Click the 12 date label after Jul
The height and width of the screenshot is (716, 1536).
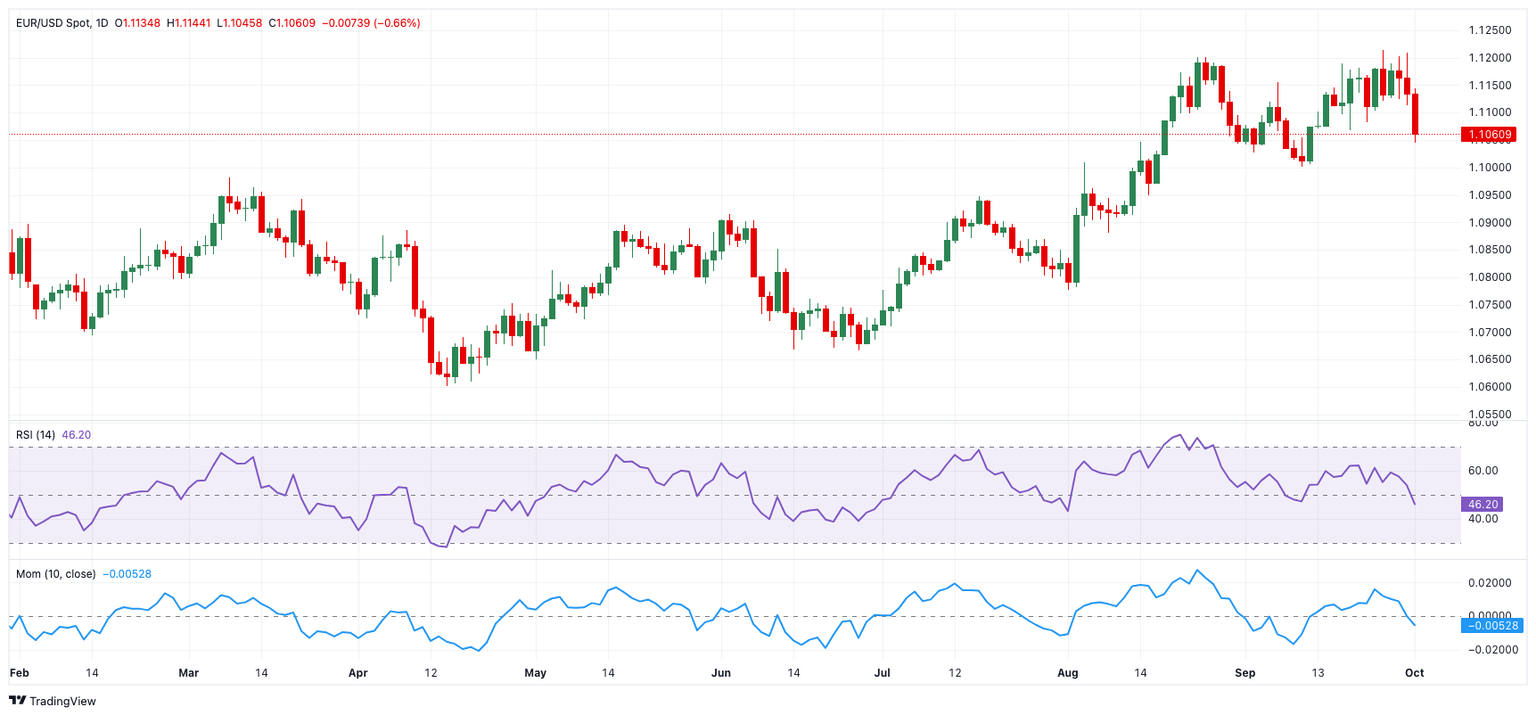(x=955, y=674)
